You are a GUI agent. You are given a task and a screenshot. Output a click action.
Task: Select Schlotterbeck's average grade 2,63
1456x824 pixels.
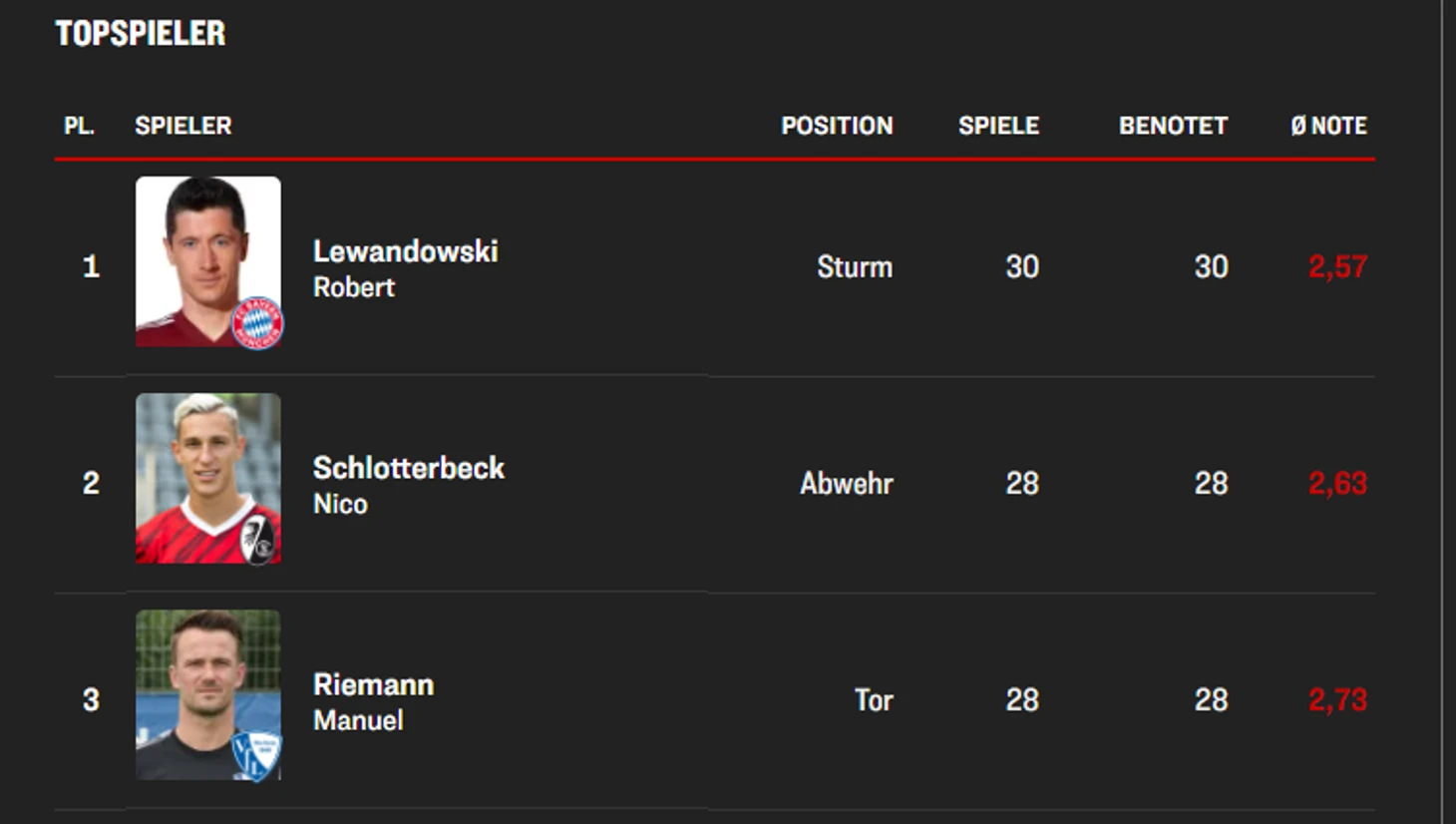click(1337, 483)
